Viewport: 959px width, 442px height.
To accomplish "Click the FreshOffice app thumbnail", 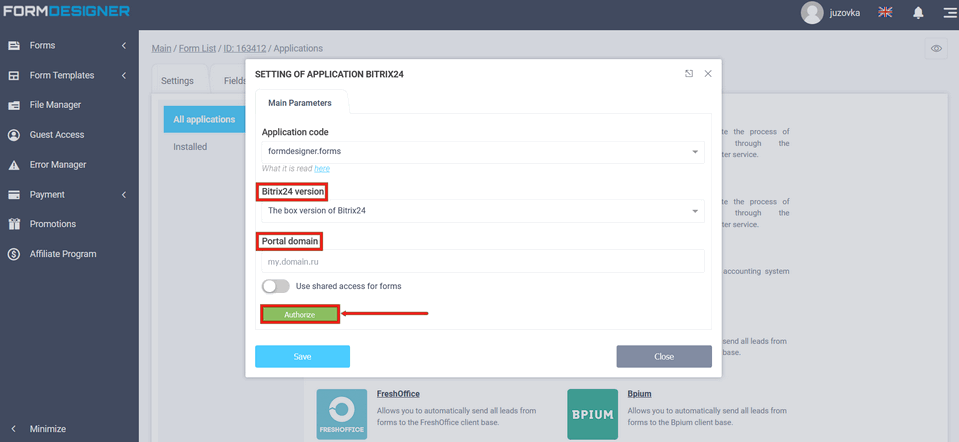I will [342, 414].
